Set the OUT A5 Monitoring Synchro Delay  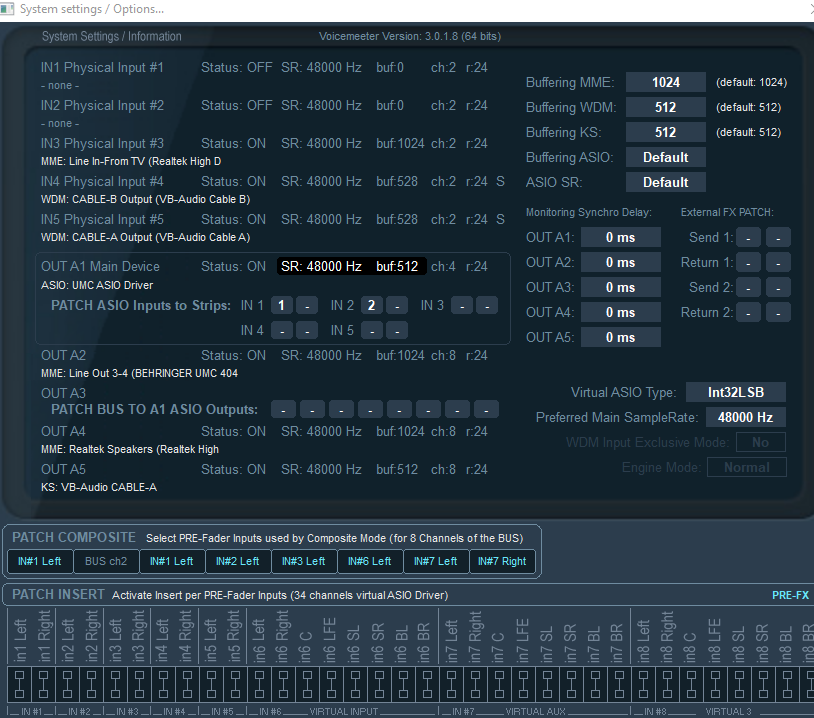click(620, 337)
